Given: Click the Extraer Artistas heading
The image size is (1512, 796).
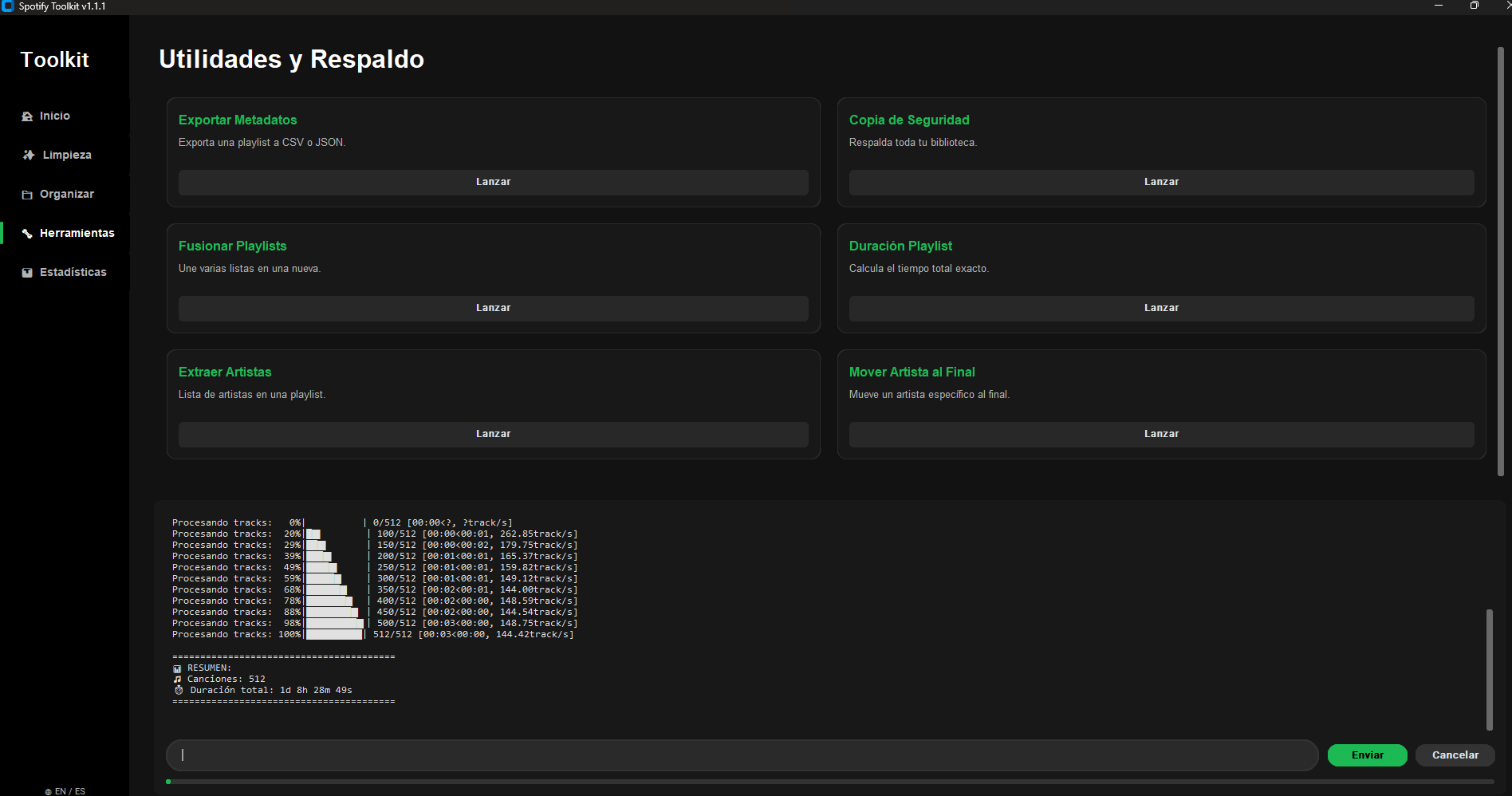Looking at the screenshot, I should tap(225, 372).
